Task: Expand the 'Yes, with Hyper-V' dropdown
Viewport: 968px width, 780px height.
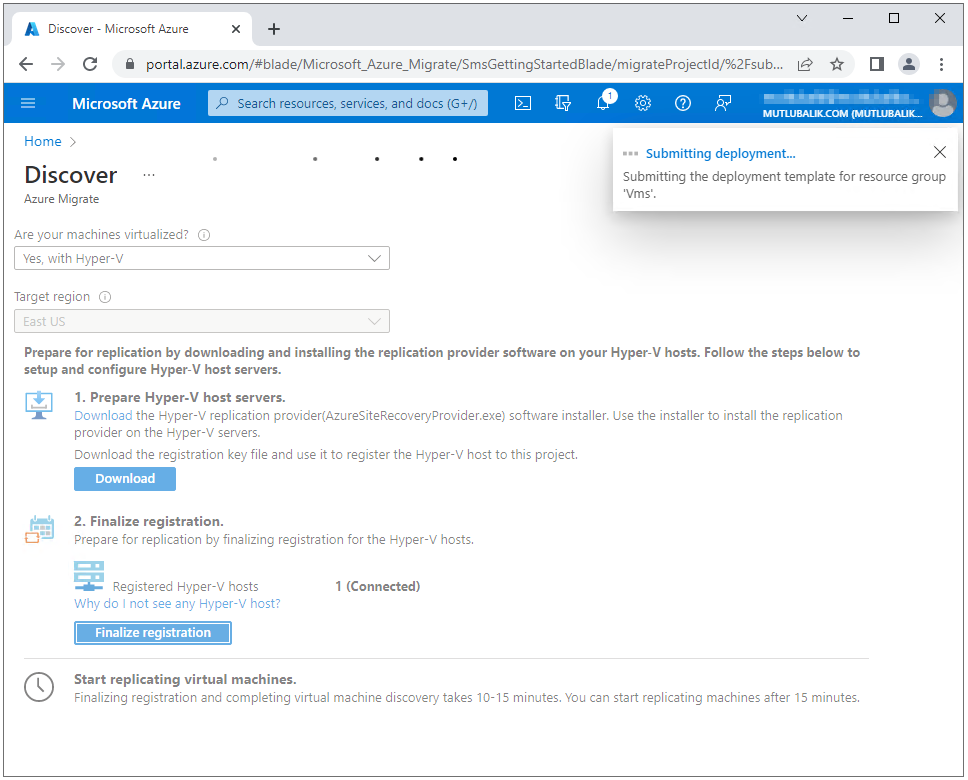Action: 202,258
